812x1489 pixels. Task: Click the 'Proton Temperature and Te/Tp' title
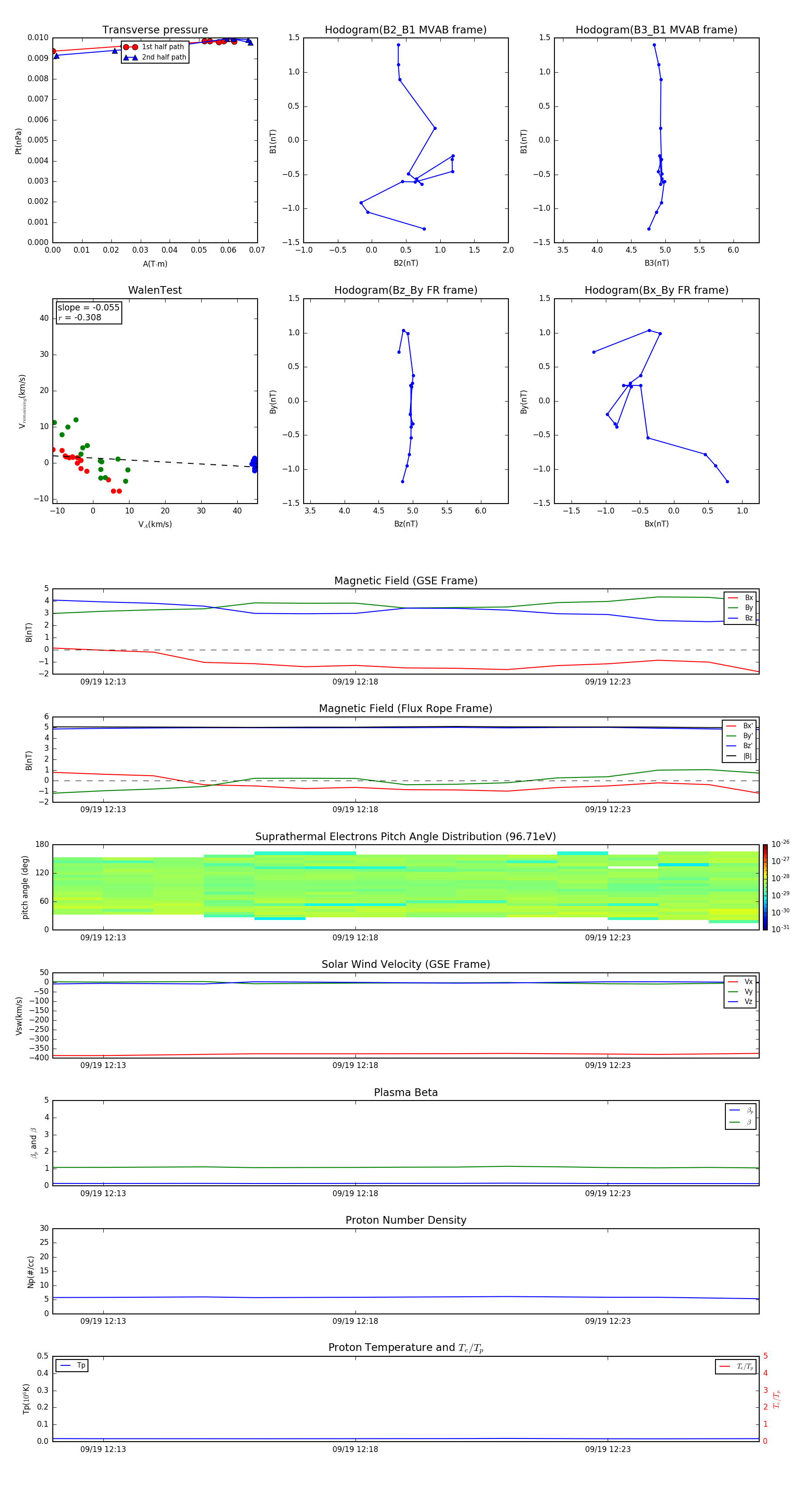(406, 1347)
